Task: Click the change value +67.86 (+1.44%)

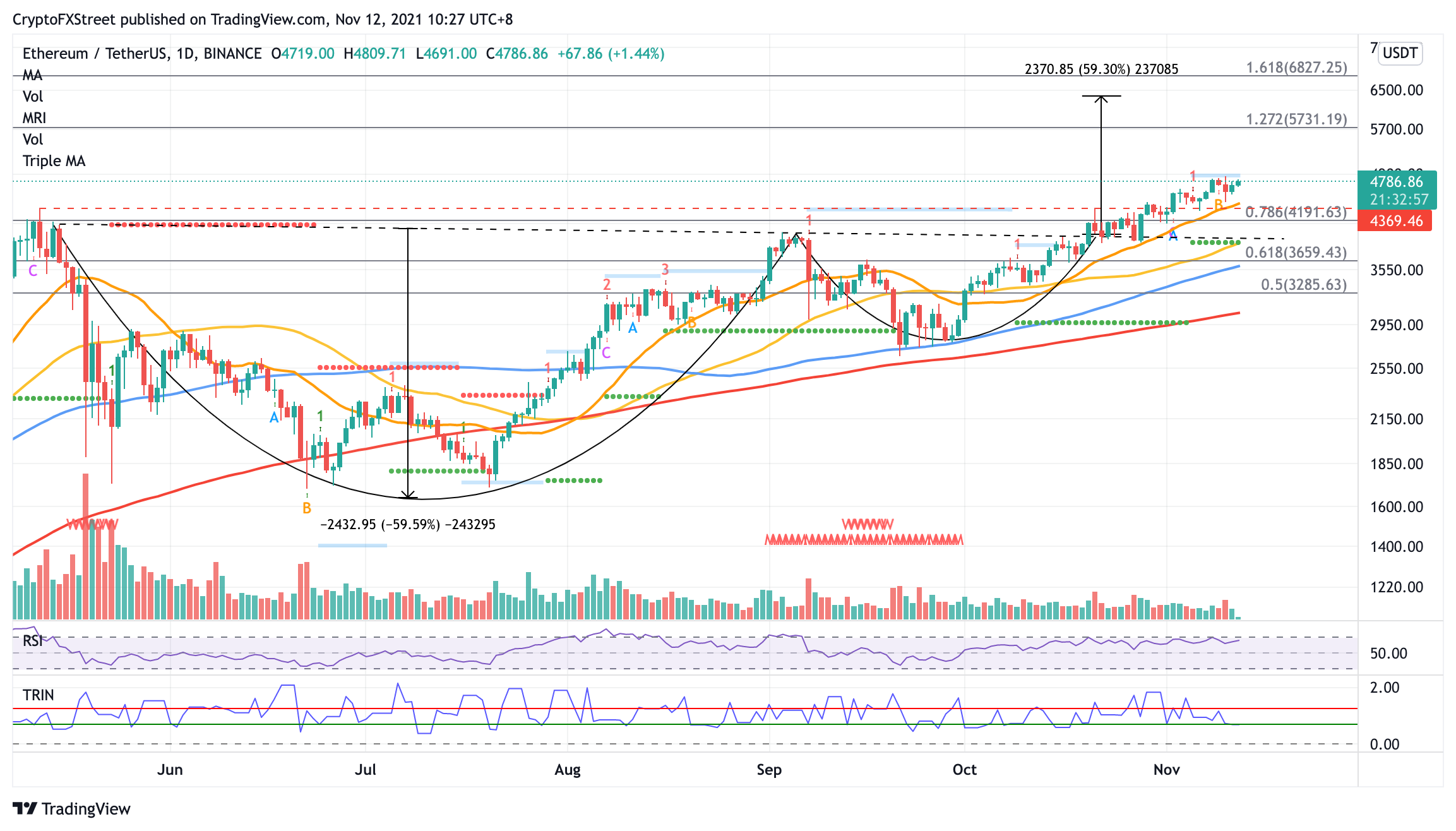Action: click(x=611, y=54)
